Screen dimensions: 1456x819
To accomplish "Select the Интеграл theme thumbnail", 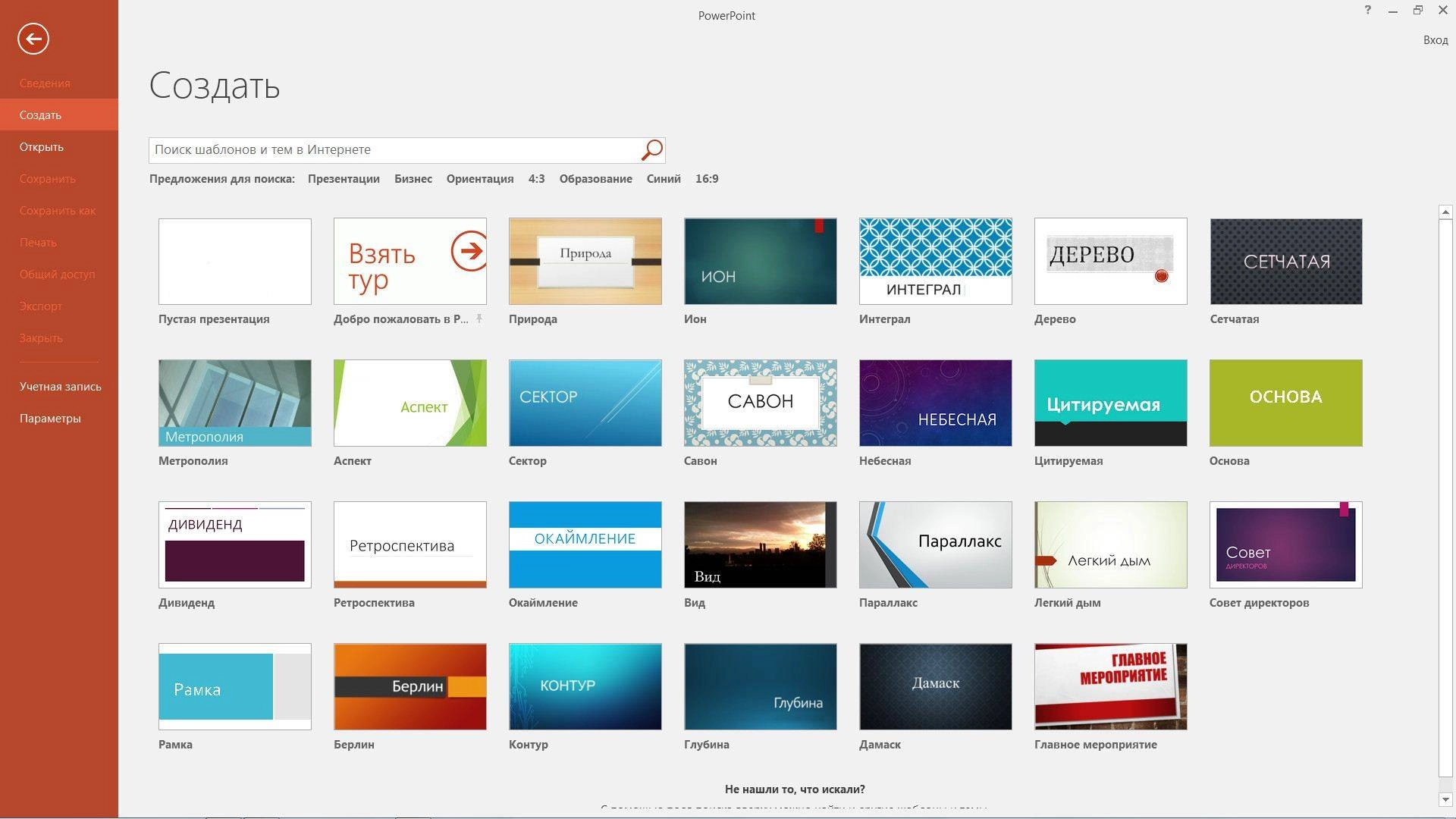I will tap(936, 262).
